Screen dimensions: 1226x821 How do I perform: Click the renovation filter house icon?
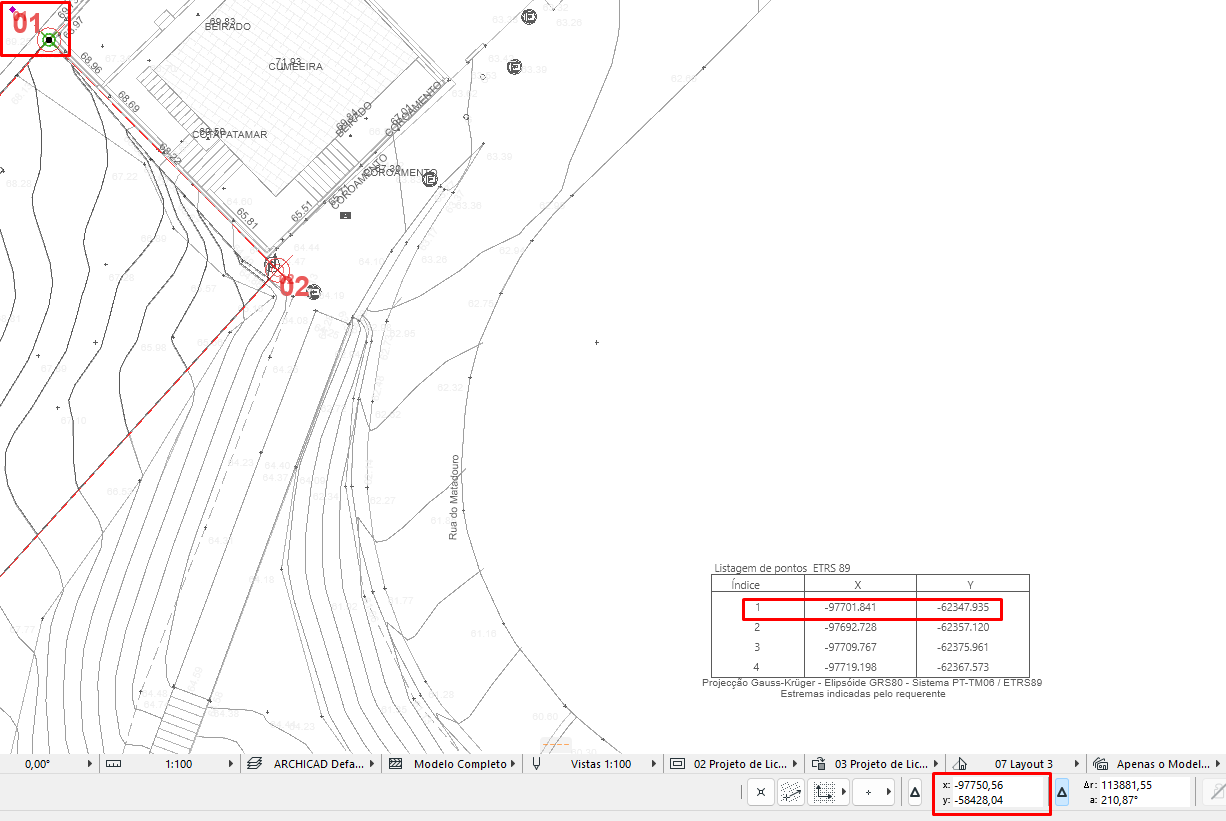tap(961, 763)
